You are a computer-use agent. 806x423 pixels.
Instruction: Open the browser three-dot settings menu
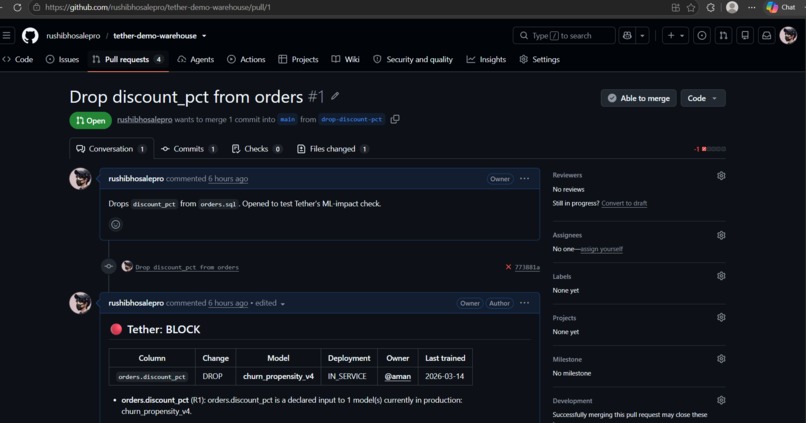pos(752,7)
